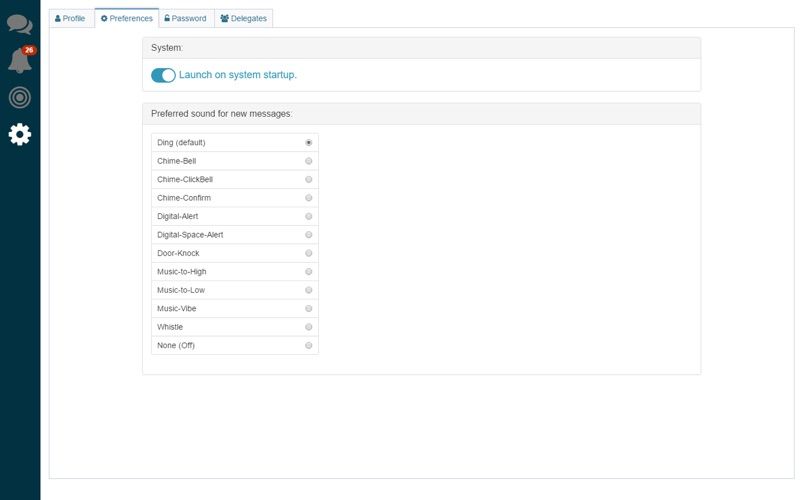Select the Preferences tab
800x500 pixels.
(127, 18)
